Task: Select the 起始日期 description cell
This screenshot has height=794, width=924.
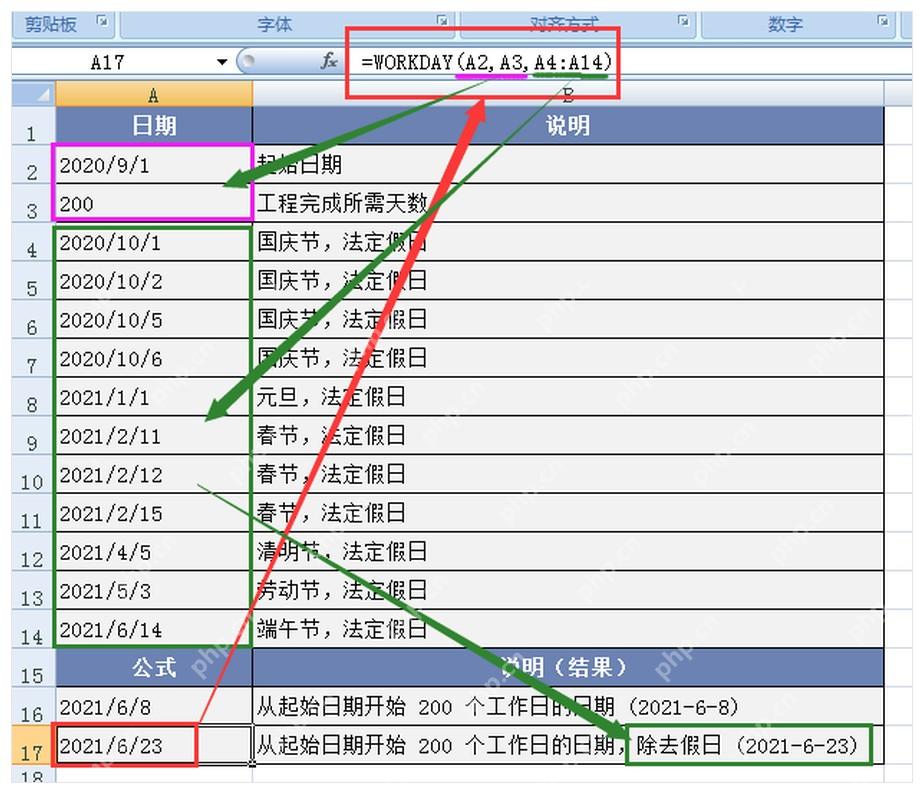Action: tap(568, 164)
